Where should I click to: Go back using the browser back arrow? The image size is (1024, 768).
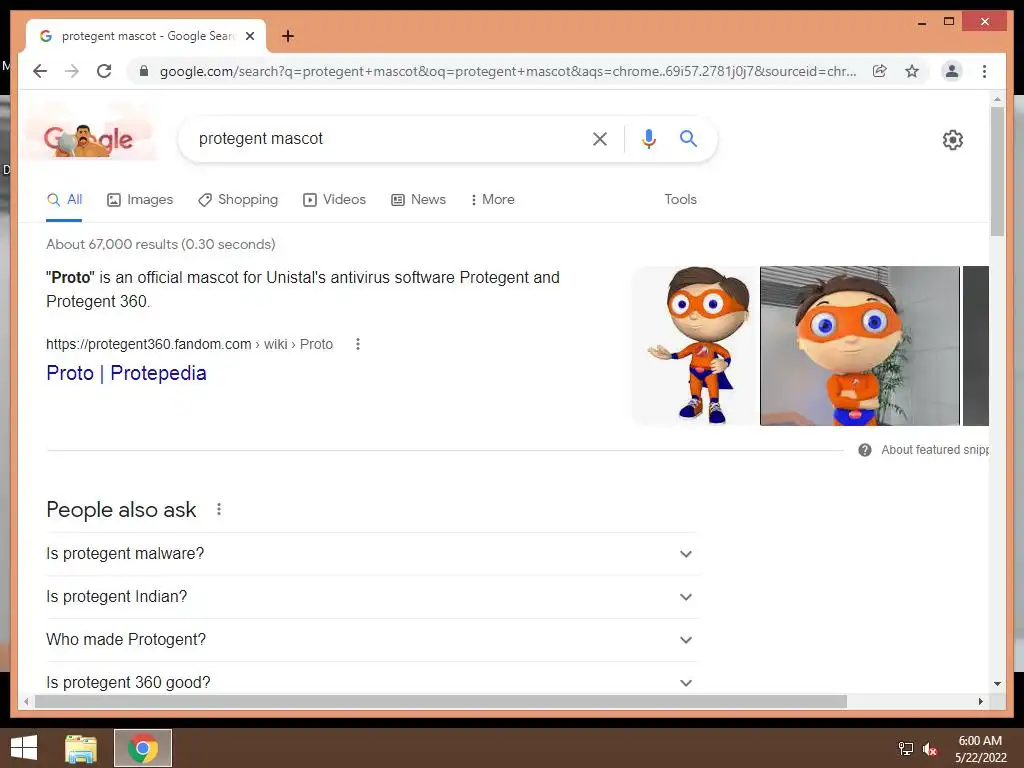click(x=40, y=71)
